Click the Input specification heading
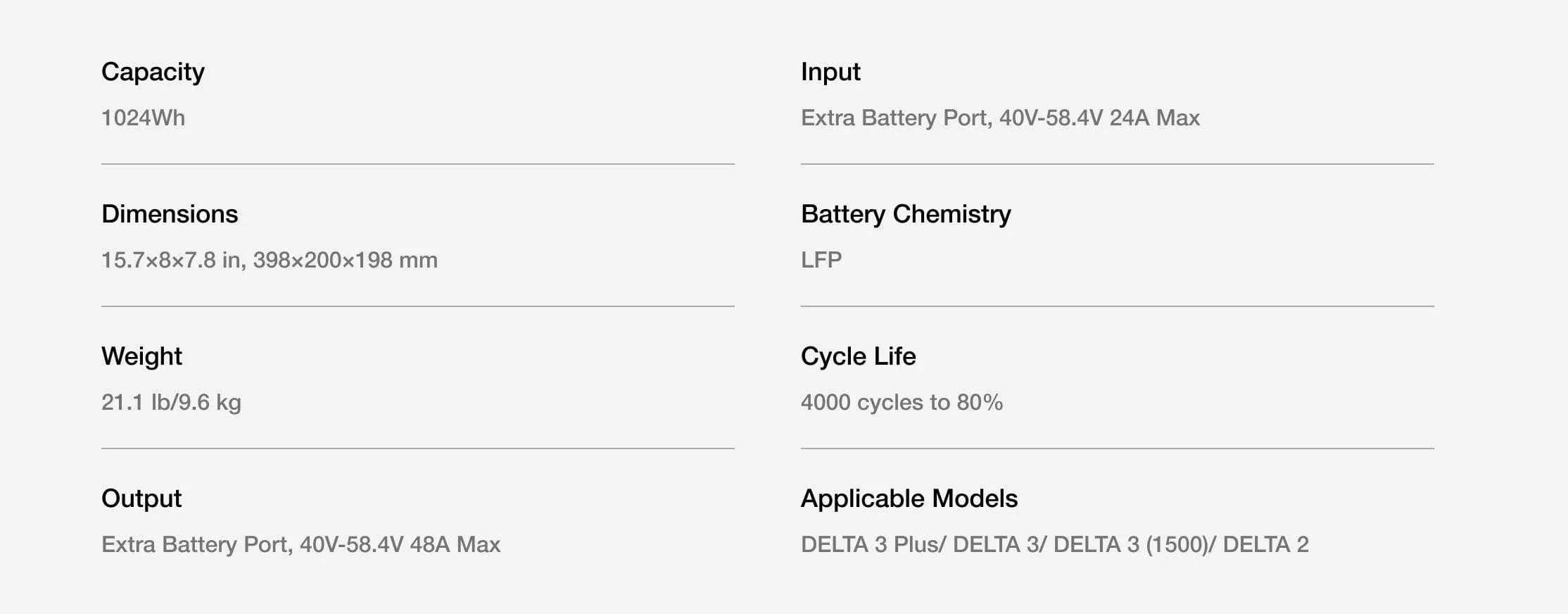This screenshot has height=614, width=1568. tap(830, 72)
